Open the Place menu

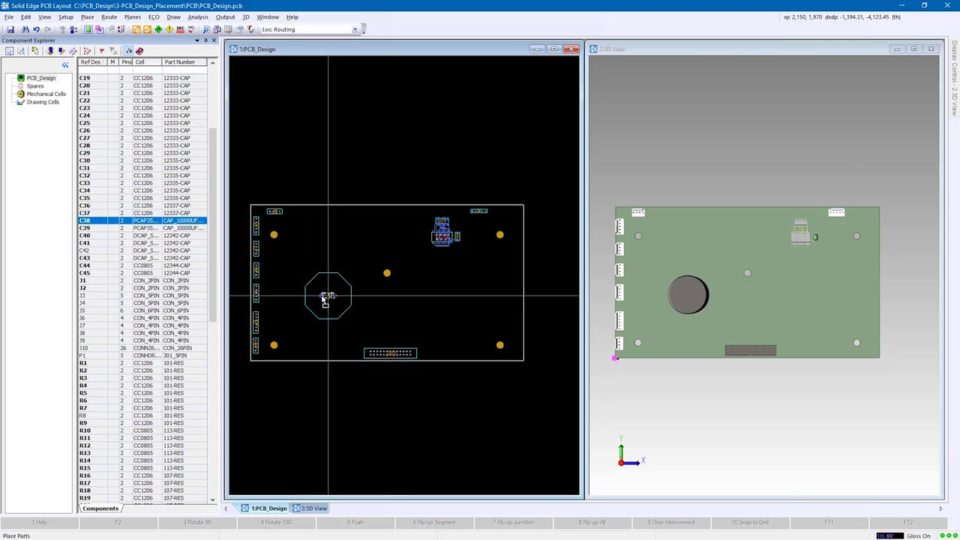(x=87, y=17)
